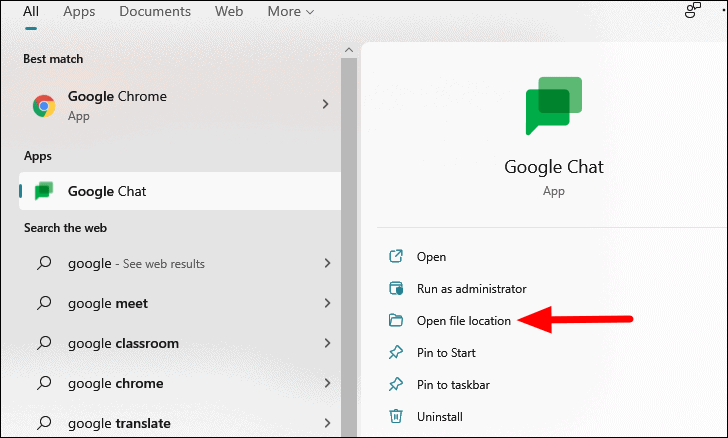Click the Uninstall trash can icon
728x438 pixels.
tap(396, 416)
